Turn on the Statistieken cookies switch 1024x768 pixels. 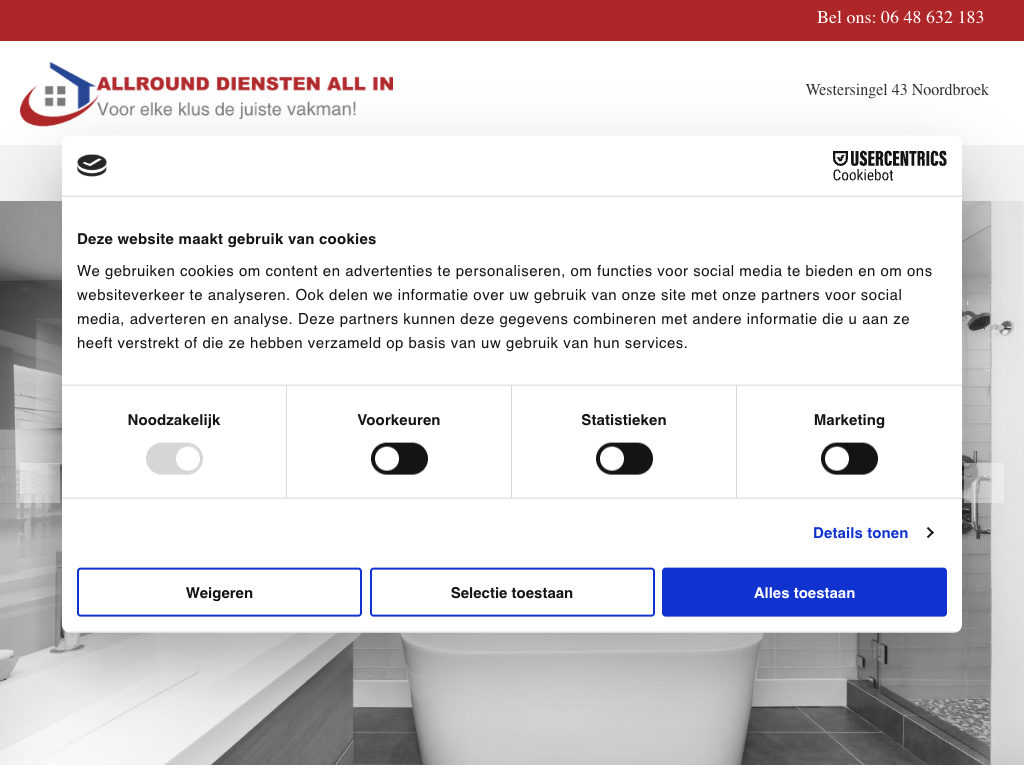624,460
